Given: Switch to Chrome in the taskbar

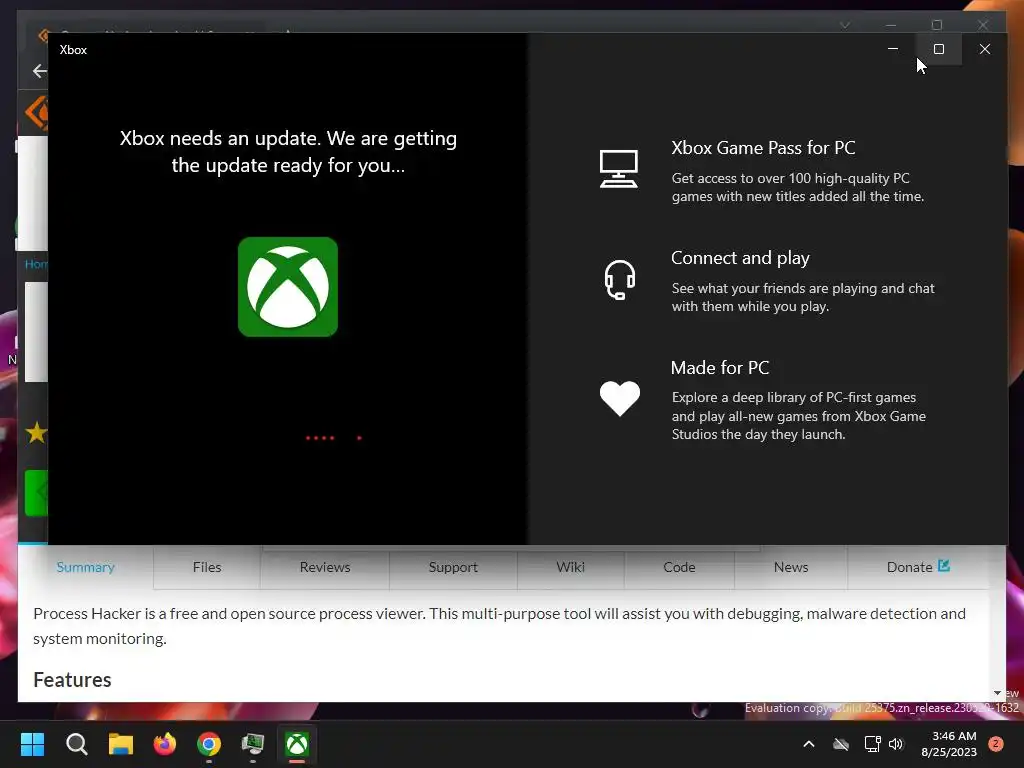Looking at the screenshot, I should [x=209, y=744].
